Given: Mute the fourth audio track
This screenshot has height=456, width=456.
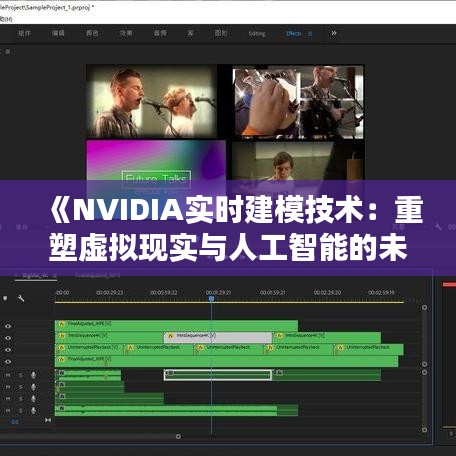Looking at the screenshot, I should (x=8, y=411).
